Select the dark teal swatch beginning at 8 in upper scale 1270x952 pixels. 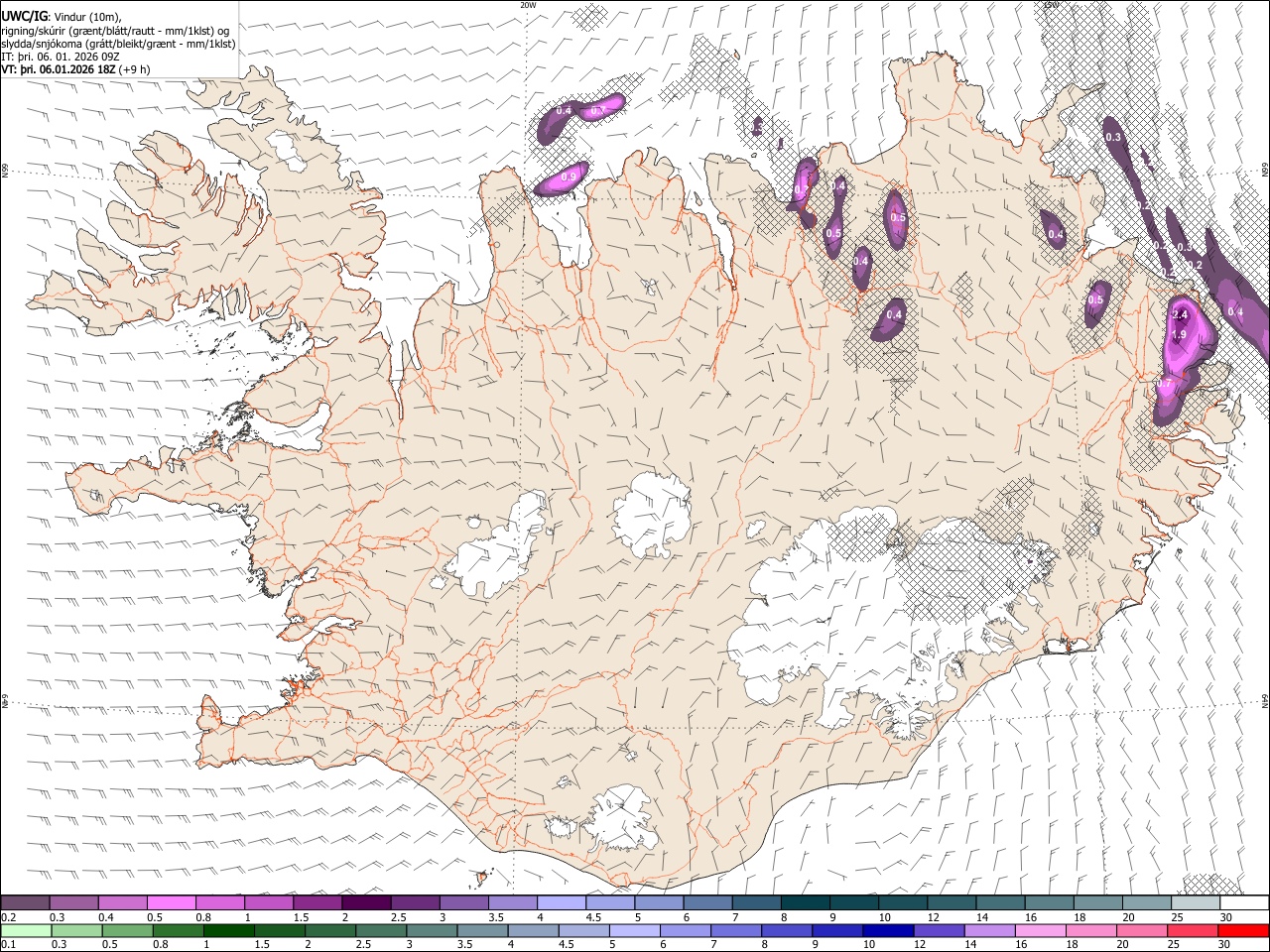tap(805, 902)
